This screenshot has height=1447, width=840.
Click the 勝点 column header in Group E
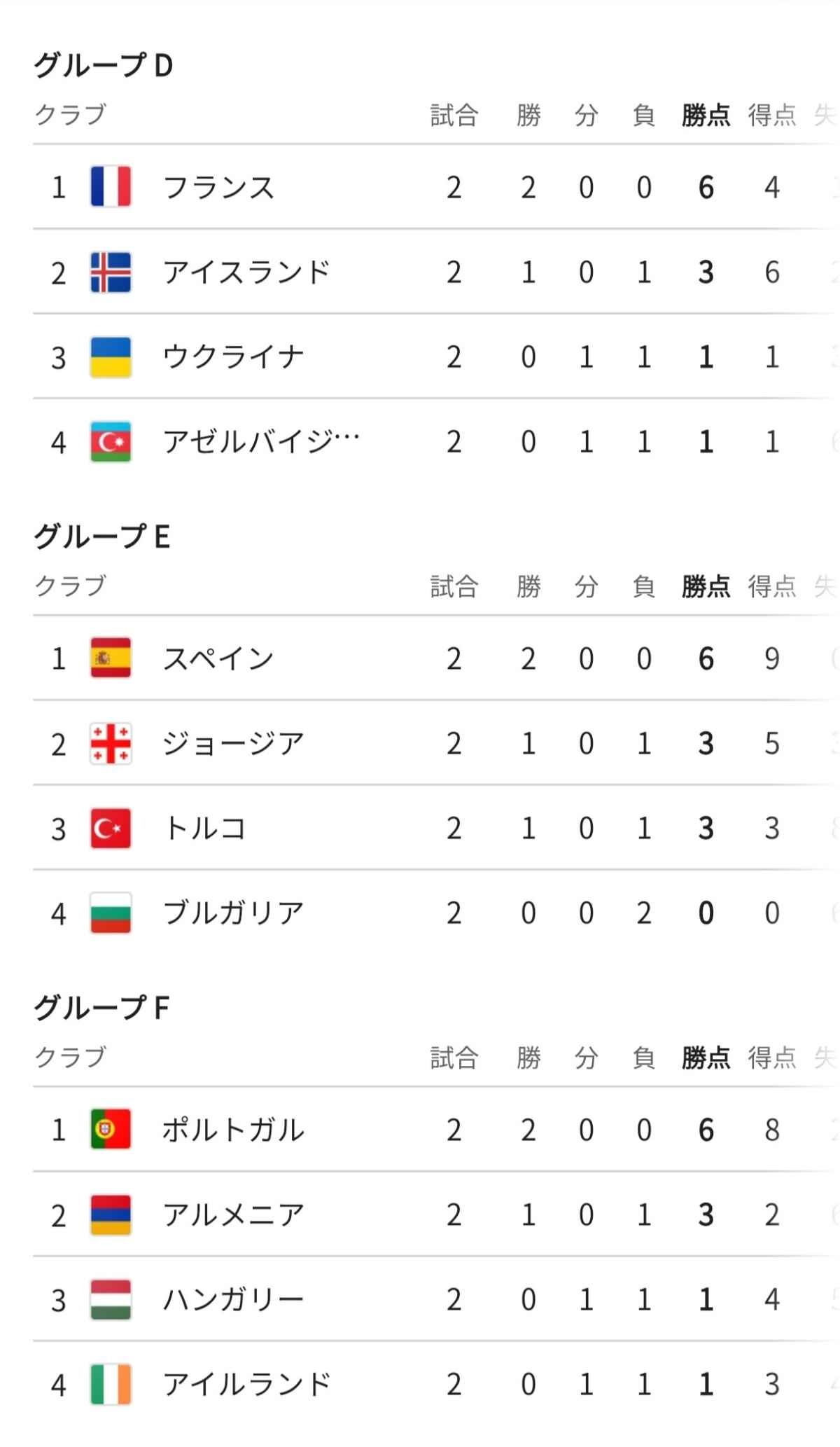[706, 586]
